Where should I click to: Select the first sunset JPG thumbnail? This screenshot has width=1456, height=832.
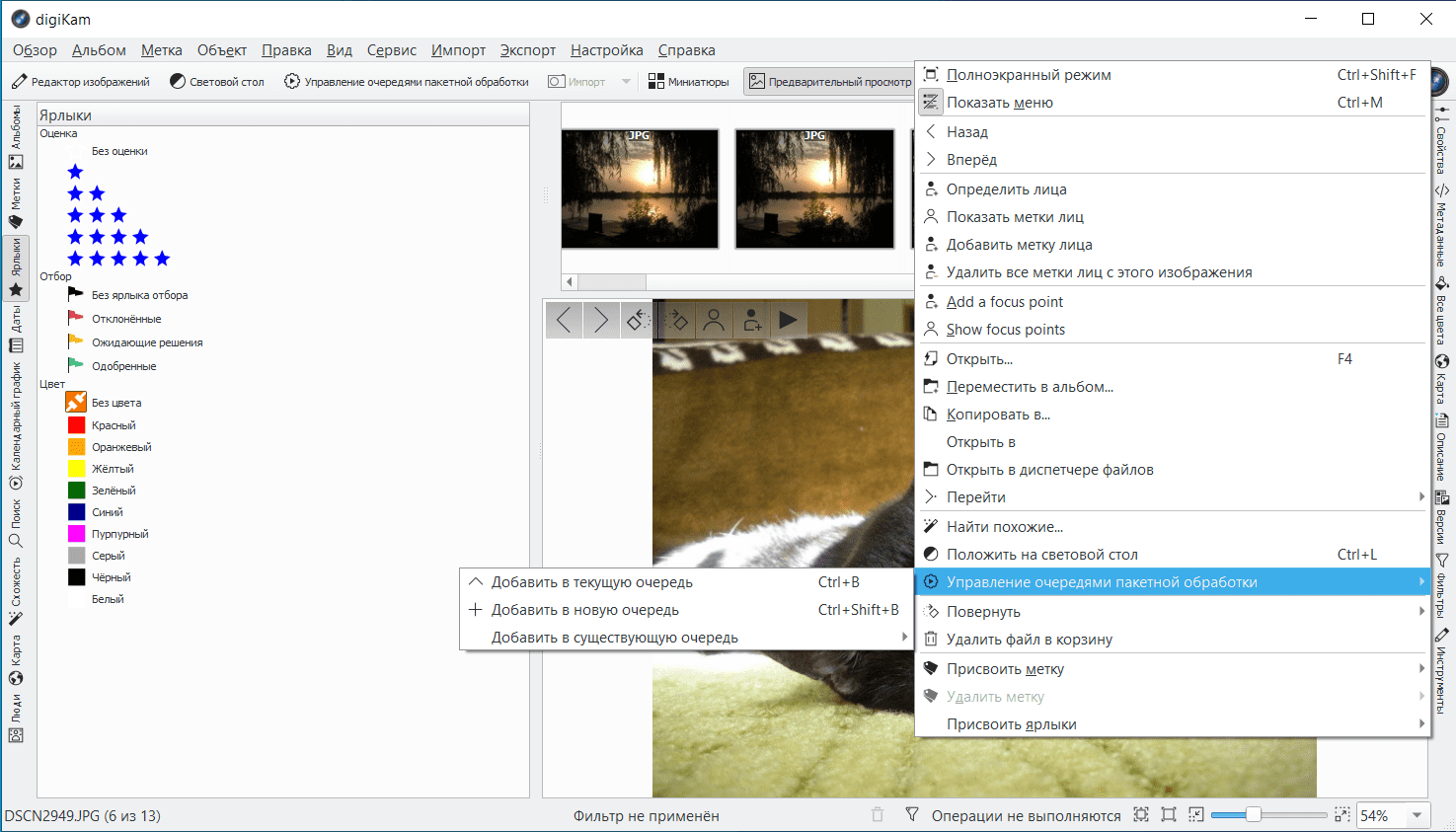(640, 189)
